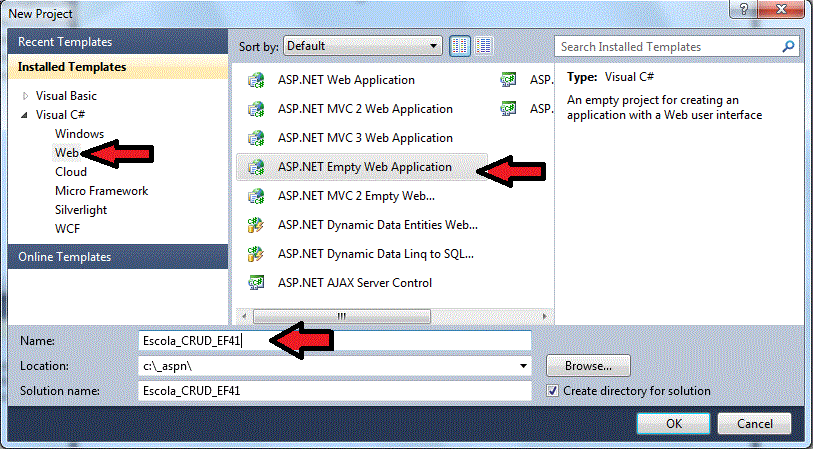Open the Installed Templates section
The image size is (813, 449).
[118, 67]
